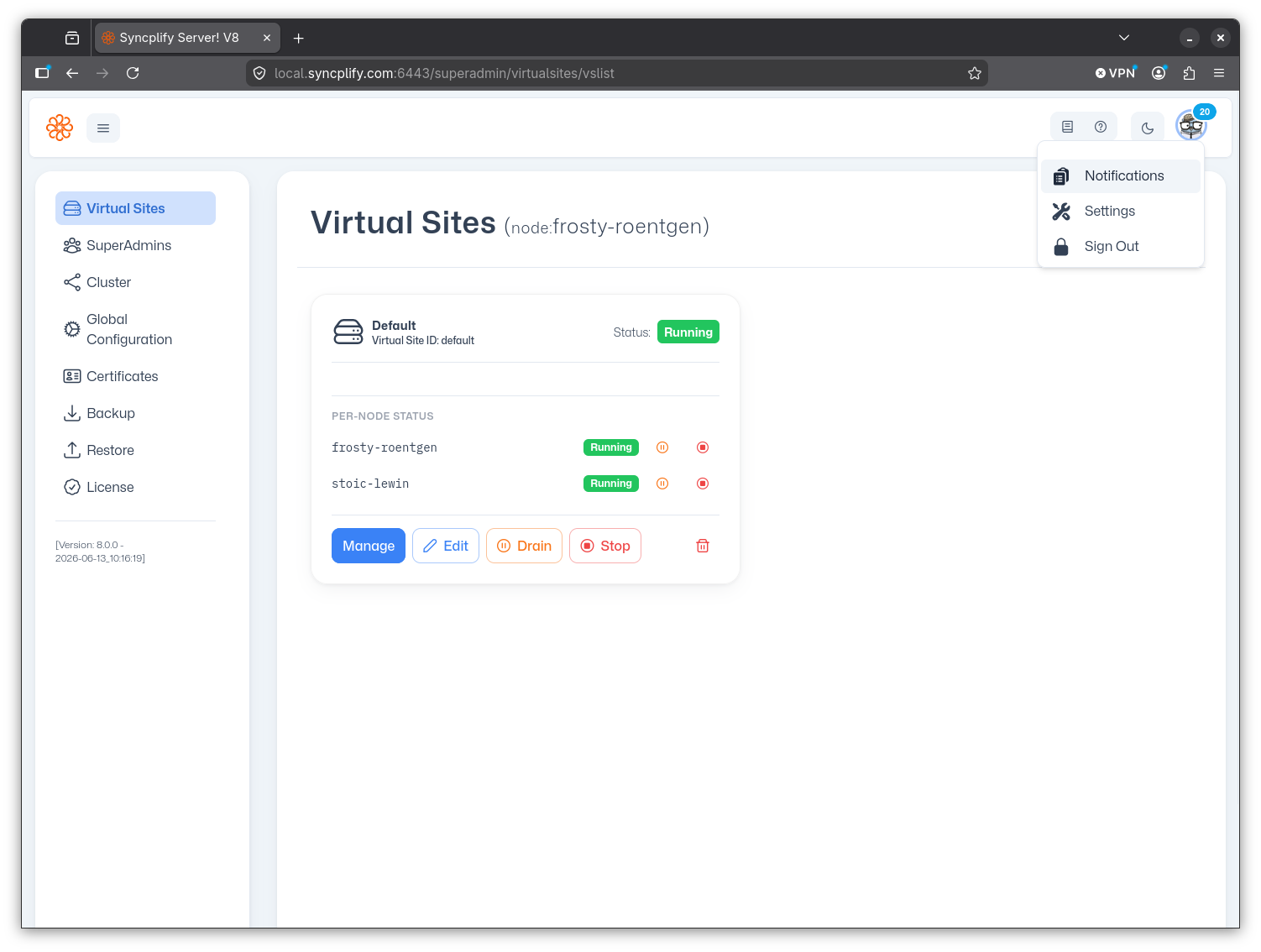This screenshot has width=1261, height=952.
Task: Open a new tab with plus button
Action: (298, 38)
